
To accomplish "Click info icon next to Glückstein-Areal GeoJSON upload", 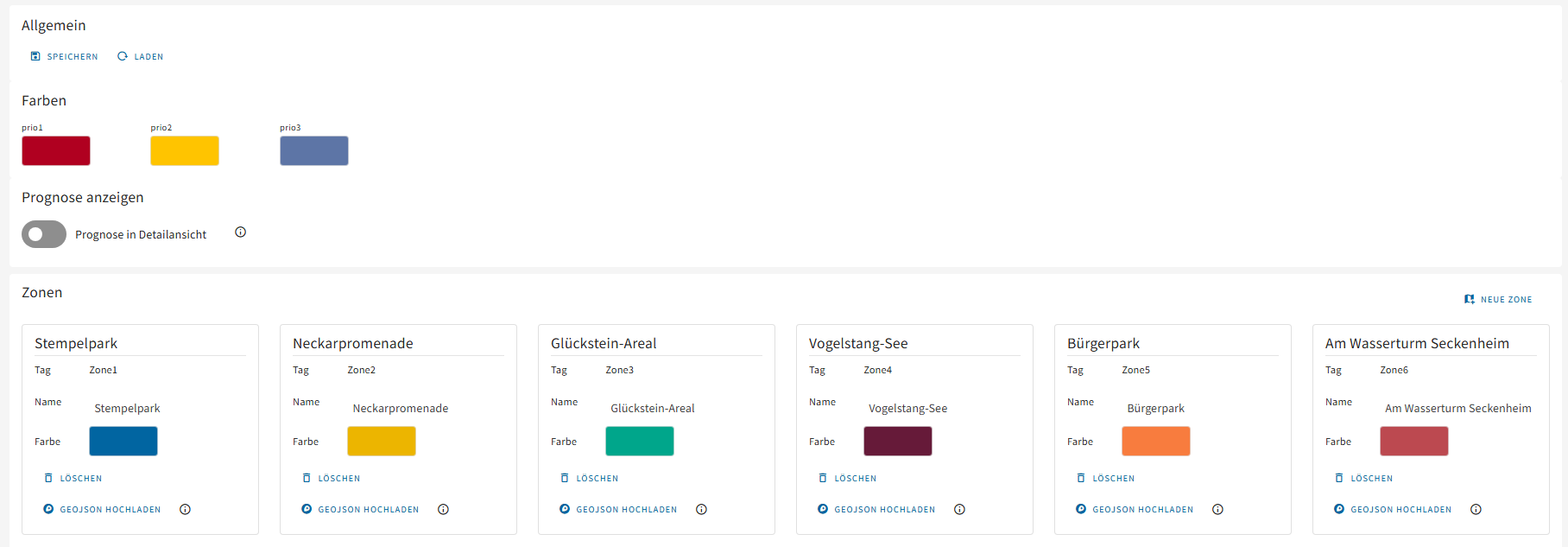I will point(701,510).
